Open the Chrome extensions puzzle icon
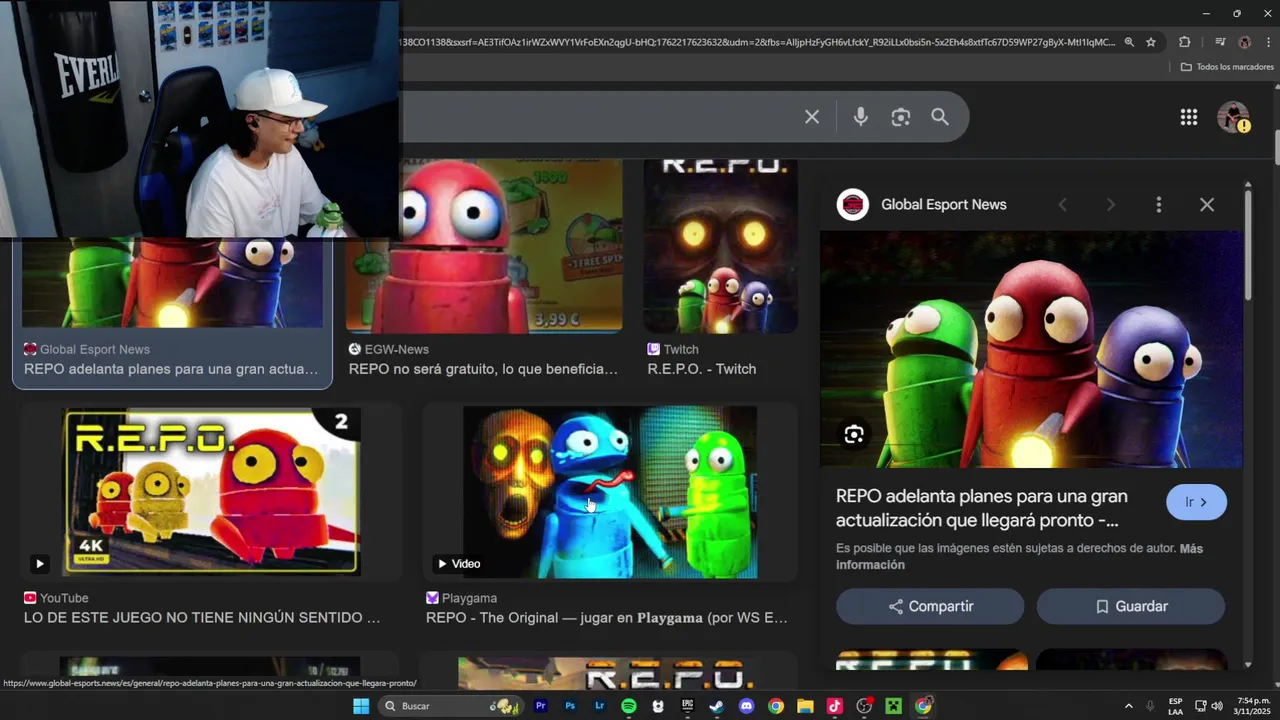 coord(1185,42)
